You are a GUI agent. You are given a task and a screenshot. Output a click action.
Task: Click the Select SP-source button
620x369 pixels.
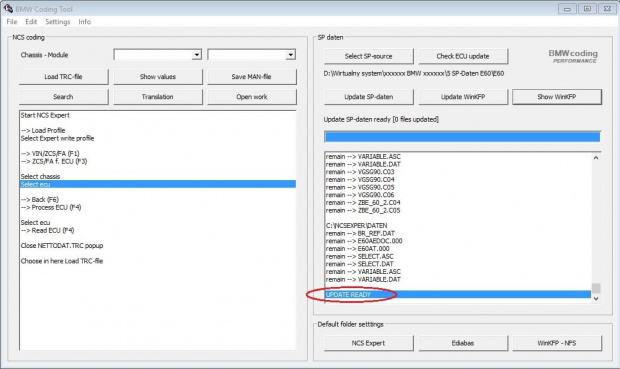click(369, 56)
